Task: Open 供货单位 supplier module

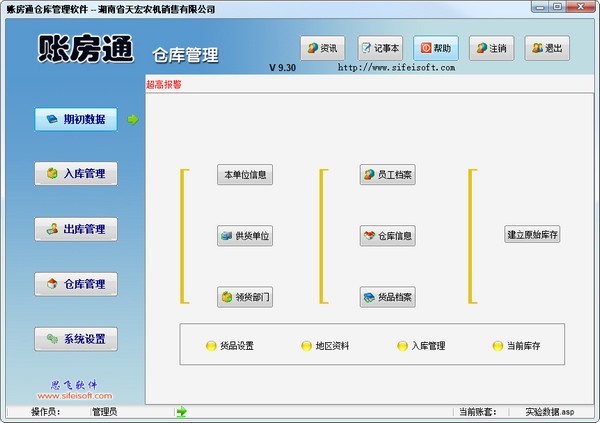Action: tap(245, 236)
